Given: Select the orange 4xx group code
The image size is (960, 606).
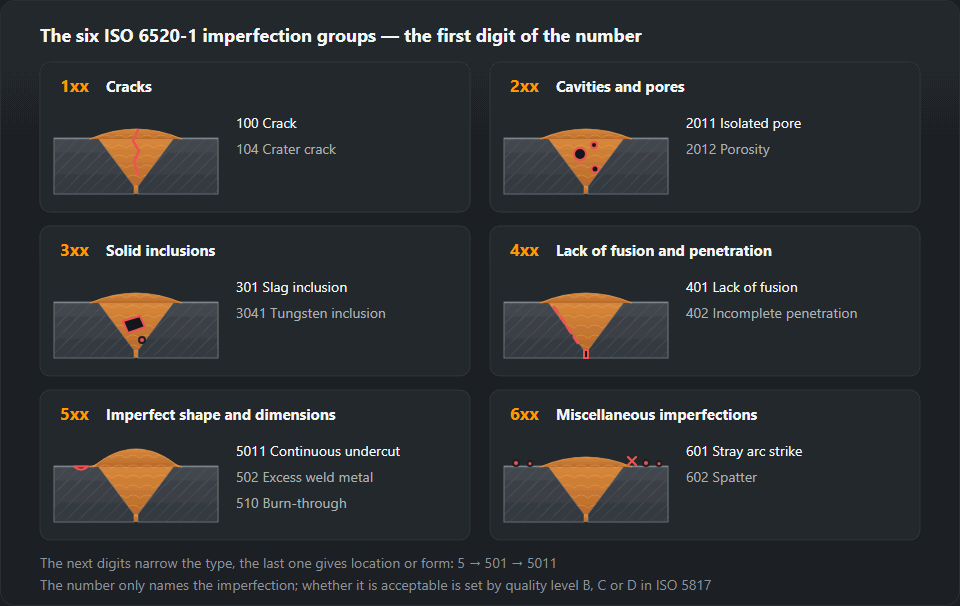Looking at the screenshot, I should [525, 251].
